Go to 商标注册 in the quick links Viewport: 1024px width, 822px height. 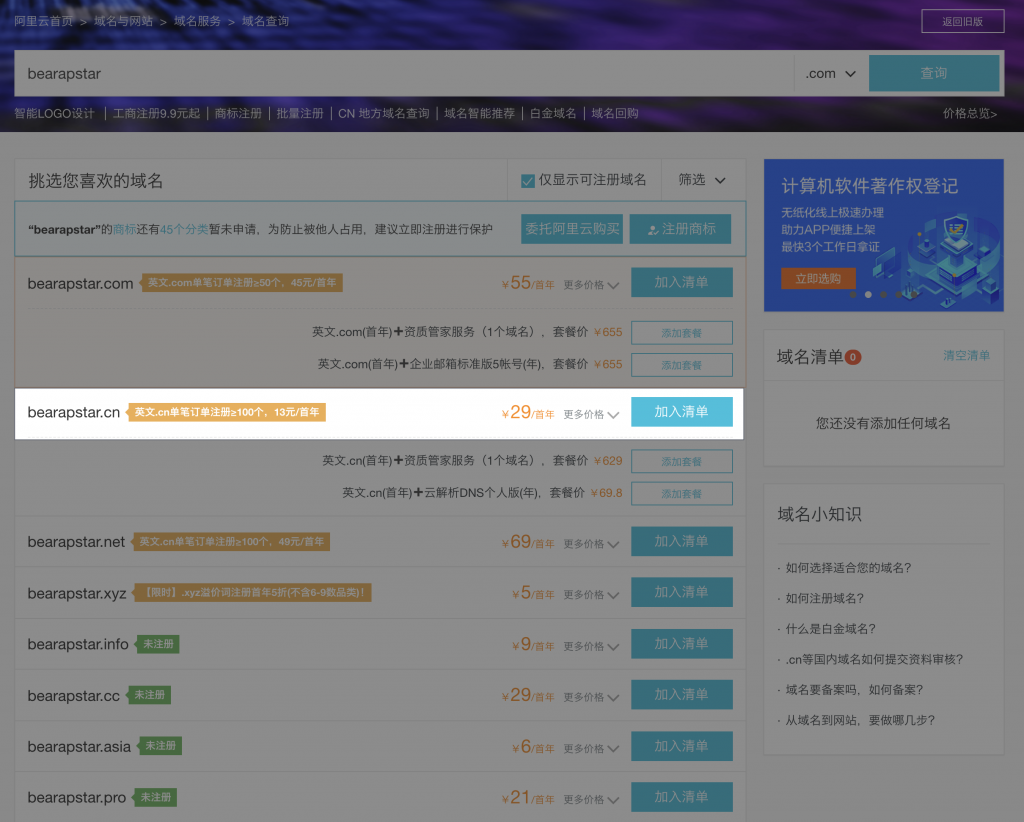[x=238, y=114]
